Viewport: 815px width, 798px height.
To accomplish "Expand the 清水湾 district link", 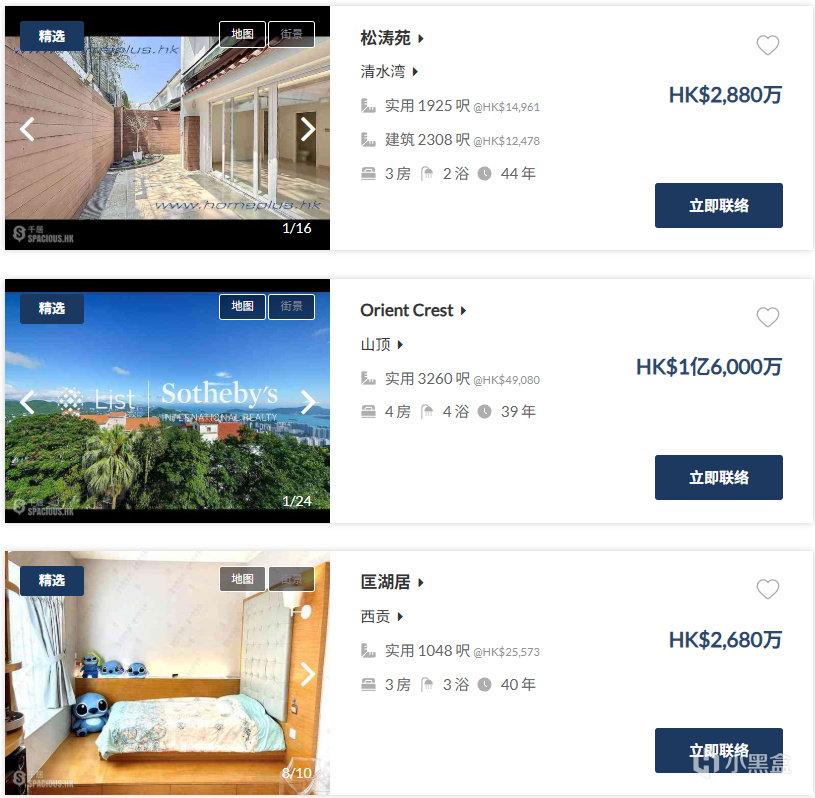I will (x=389, y=71).
